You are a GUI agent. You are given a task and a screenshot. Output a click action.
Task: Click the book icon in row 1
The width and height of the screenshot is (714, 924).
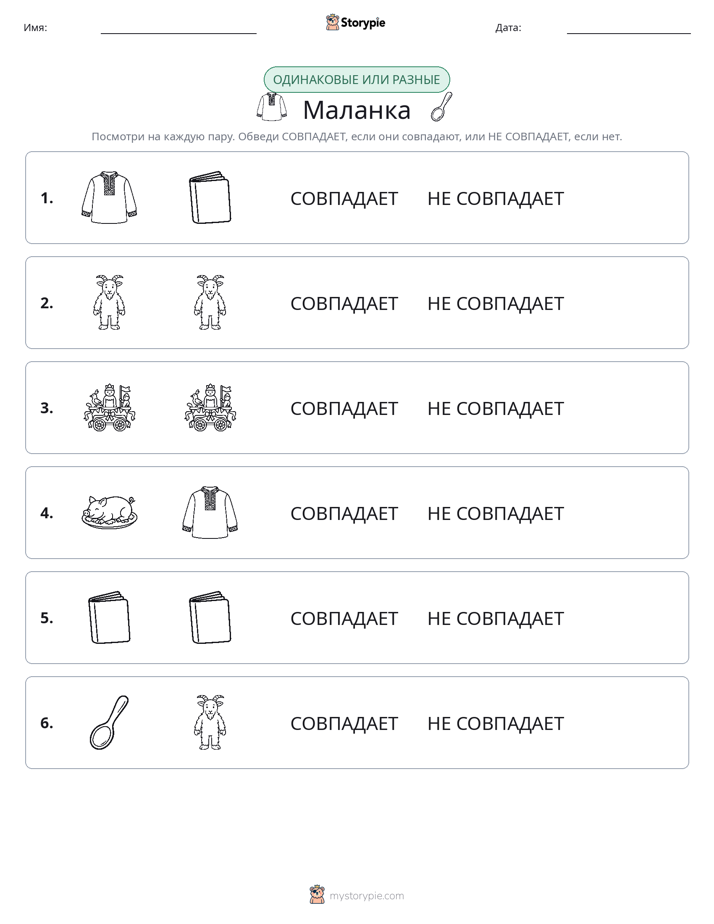coord(210,198)
